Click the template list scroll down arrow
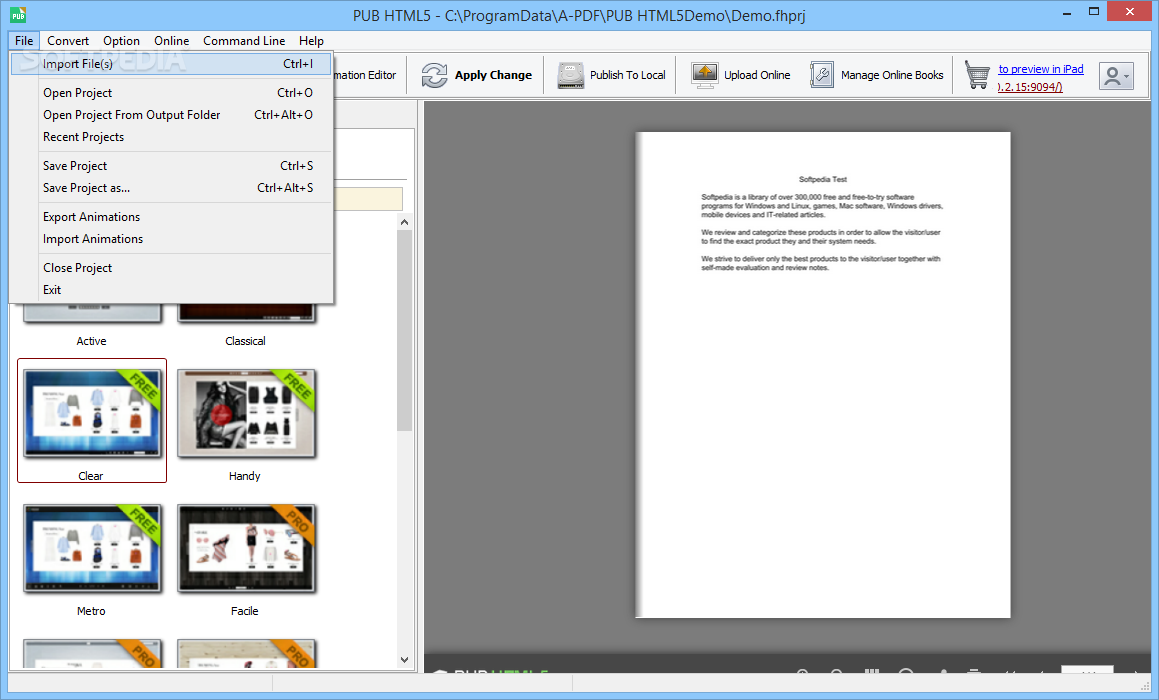 pyautogui.click(x=404, y=660)
